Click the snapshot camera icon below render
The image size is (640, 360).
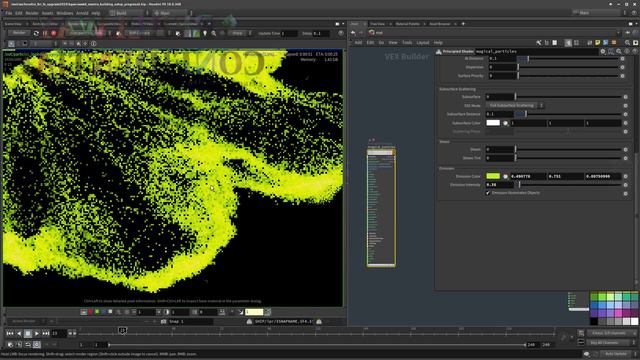163,322
